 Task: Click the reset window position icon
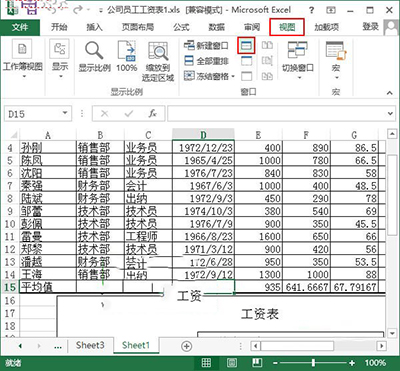[267, 76]
